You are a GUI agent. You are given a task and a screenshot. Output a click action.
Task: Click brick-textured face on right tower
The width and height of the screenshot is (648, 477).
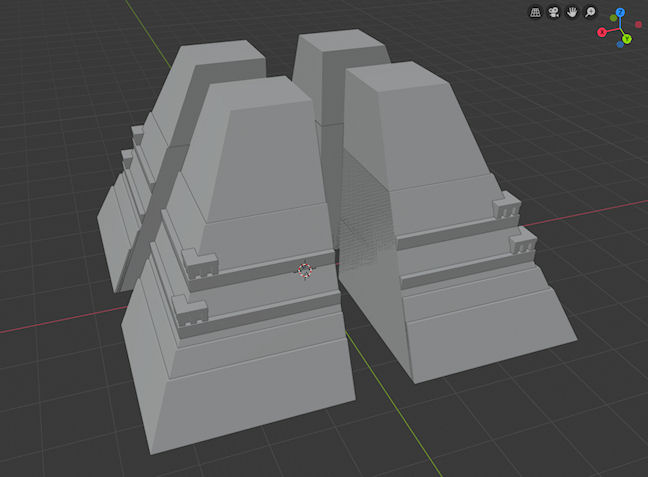[x=365, y=220]
